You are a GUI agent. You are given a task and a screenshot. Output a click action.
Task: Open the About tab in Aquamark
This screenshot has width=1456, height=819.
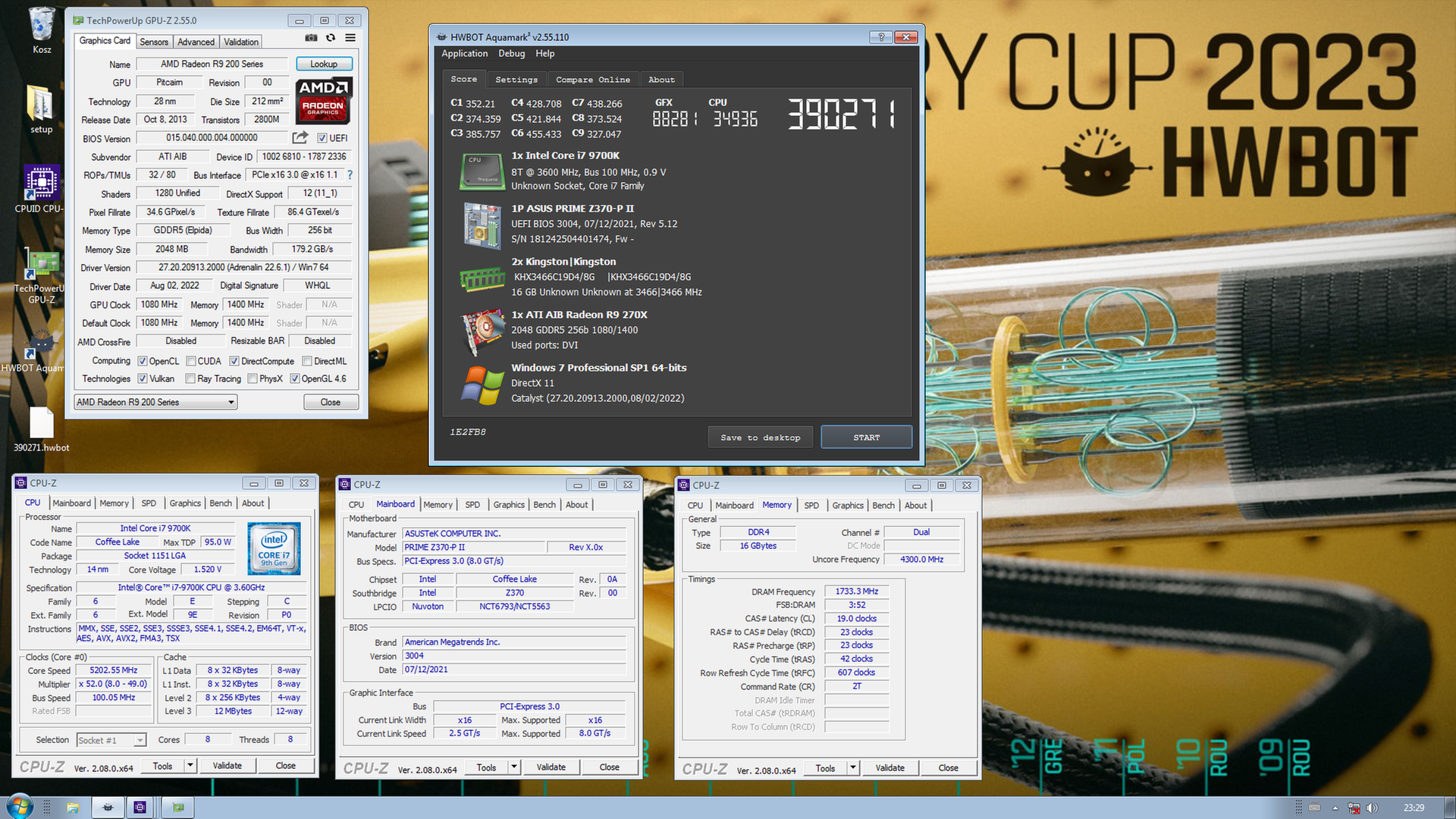click(x=661, y=80)
